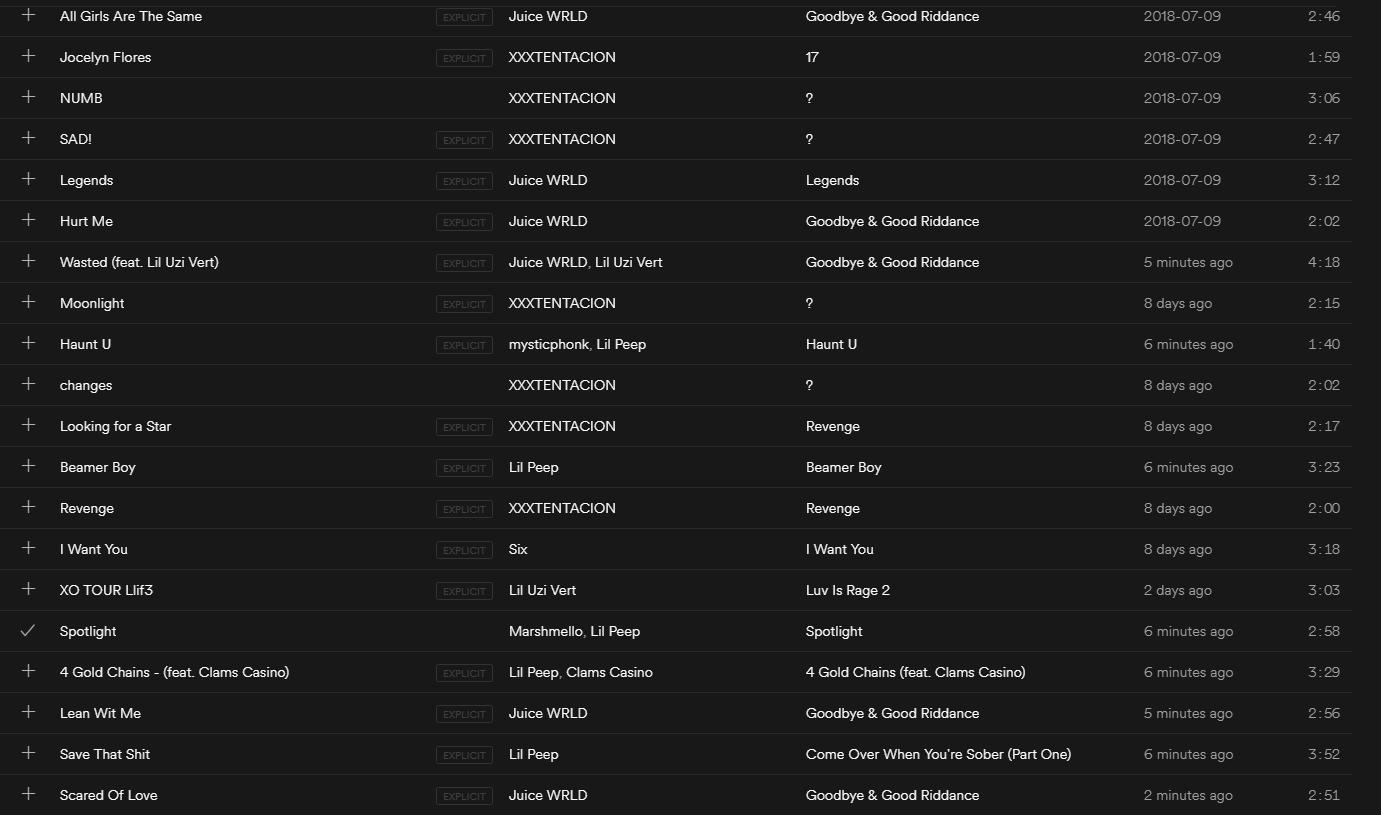Screen dimensions: 1381x815
Task: Add I Want You to library
Action: tap(28, 548)
